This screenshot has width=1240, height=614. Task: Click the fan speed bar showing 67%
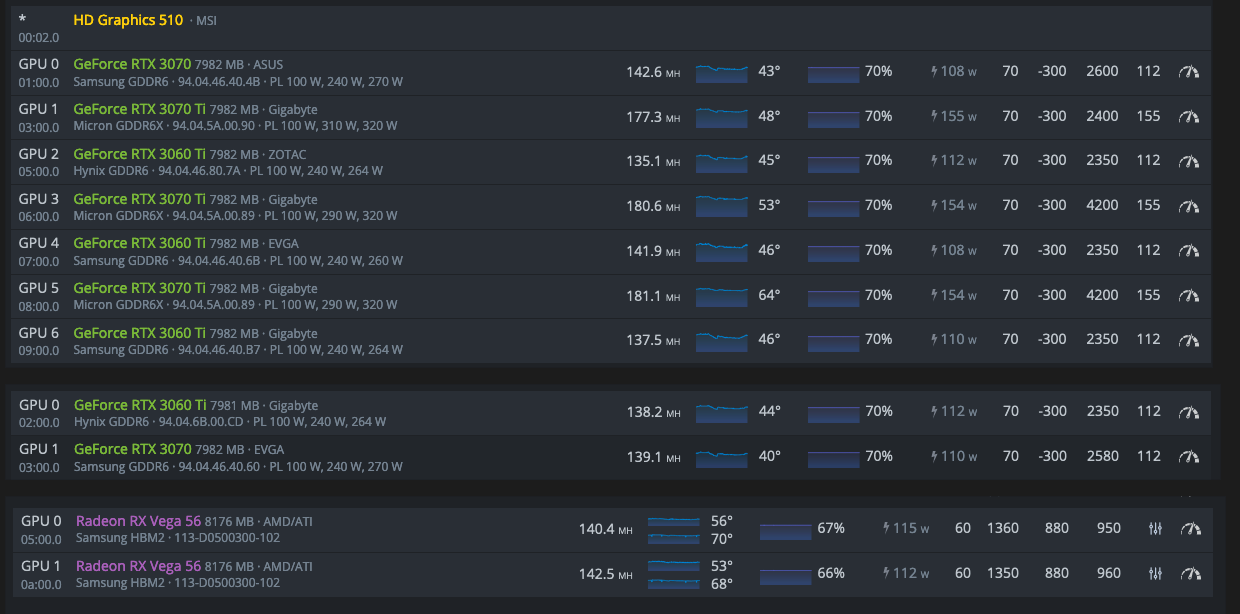(x=785, y=529)
